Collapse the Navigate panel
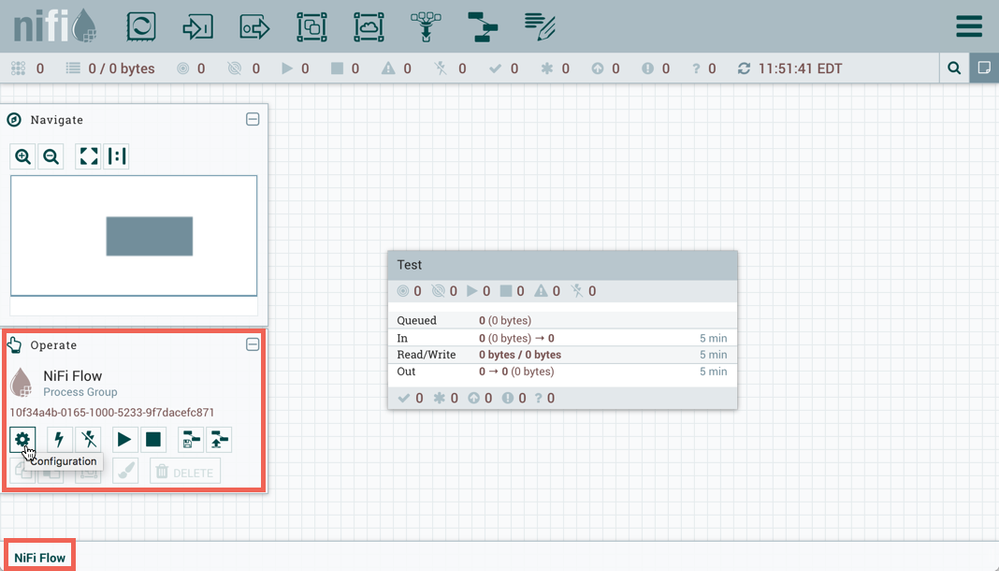 click(x=253, y=119)
